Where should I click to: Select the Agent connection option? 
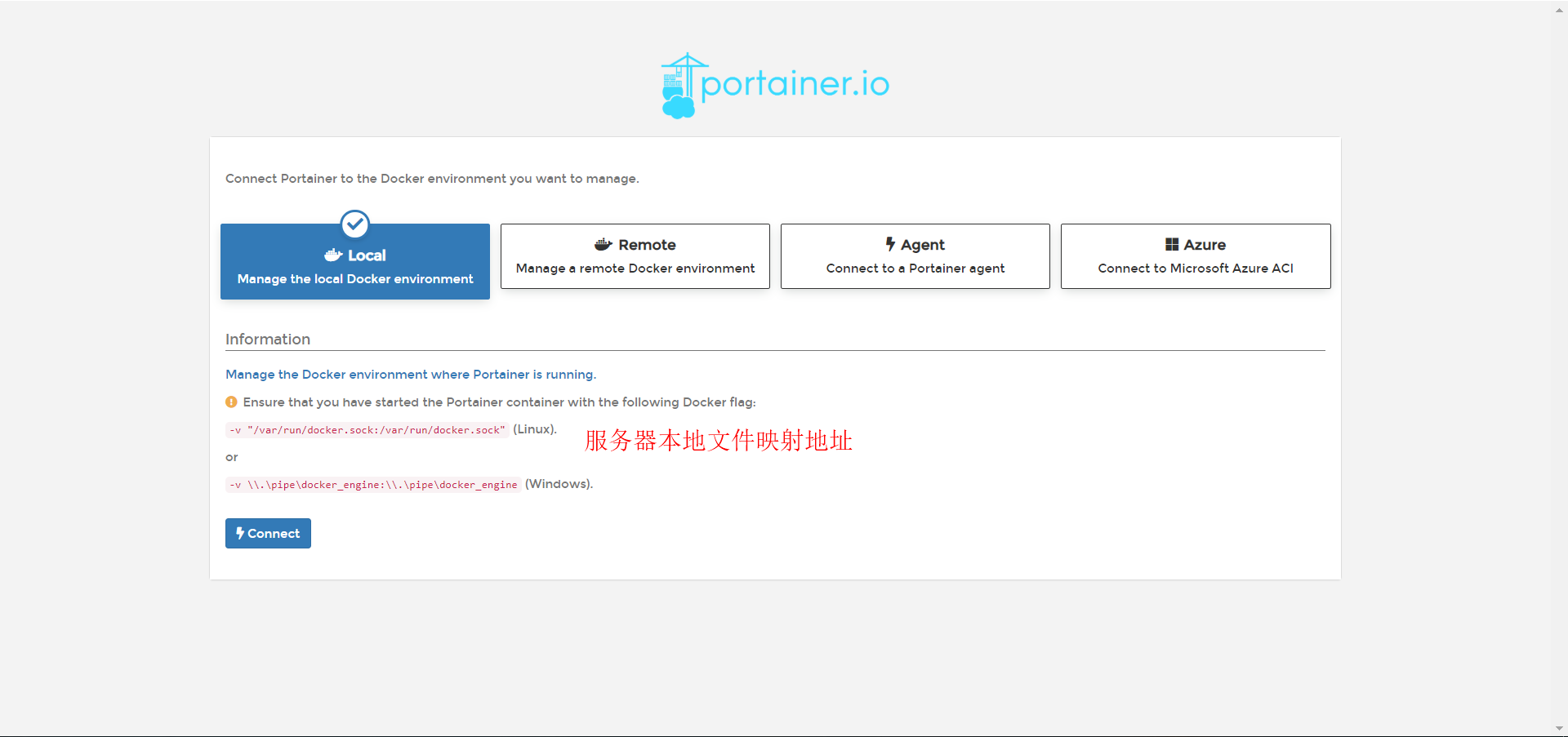(x=915, y=256)
